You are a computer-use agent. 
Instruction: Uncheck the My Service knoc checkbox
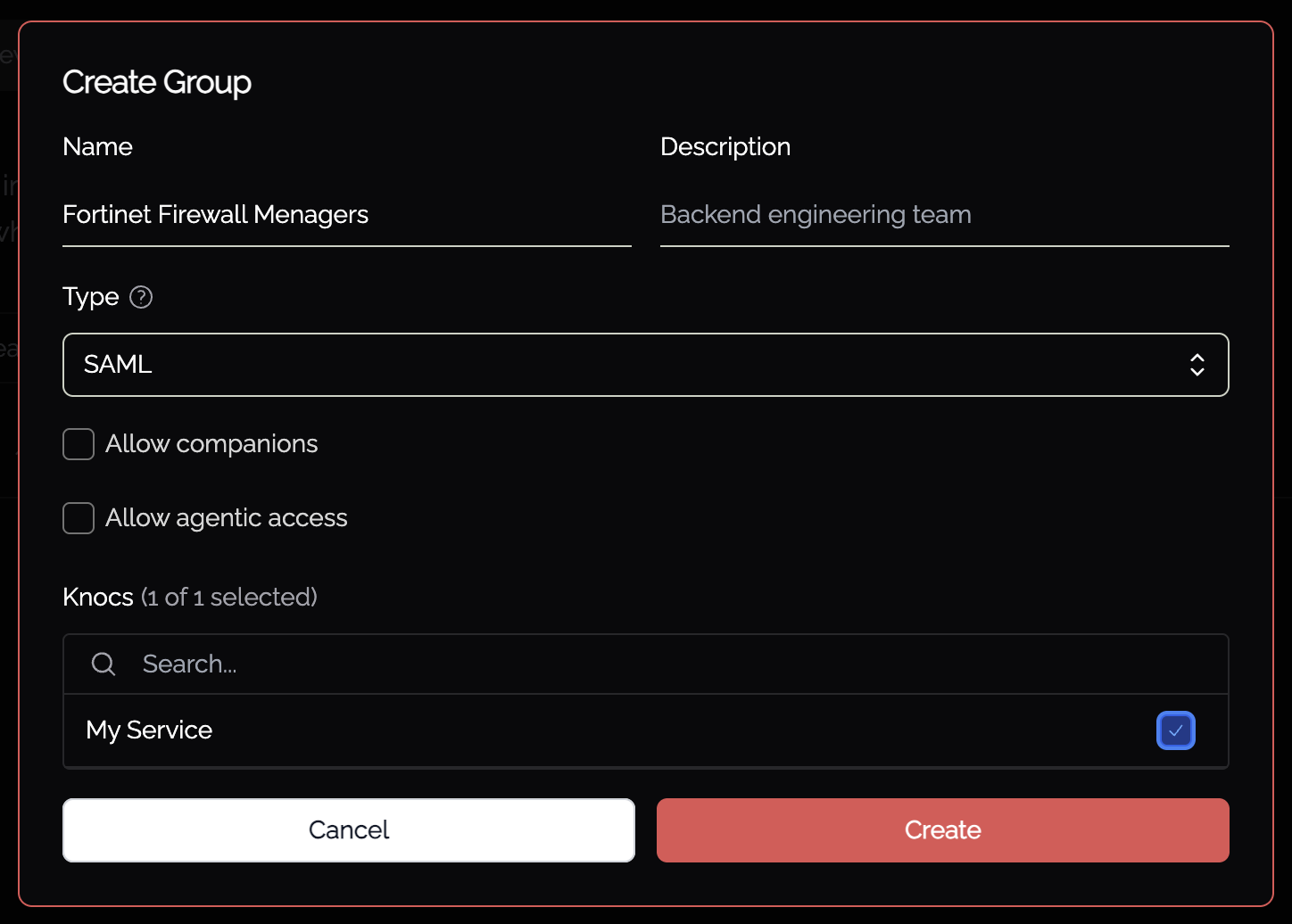(x=1175, y=730)
